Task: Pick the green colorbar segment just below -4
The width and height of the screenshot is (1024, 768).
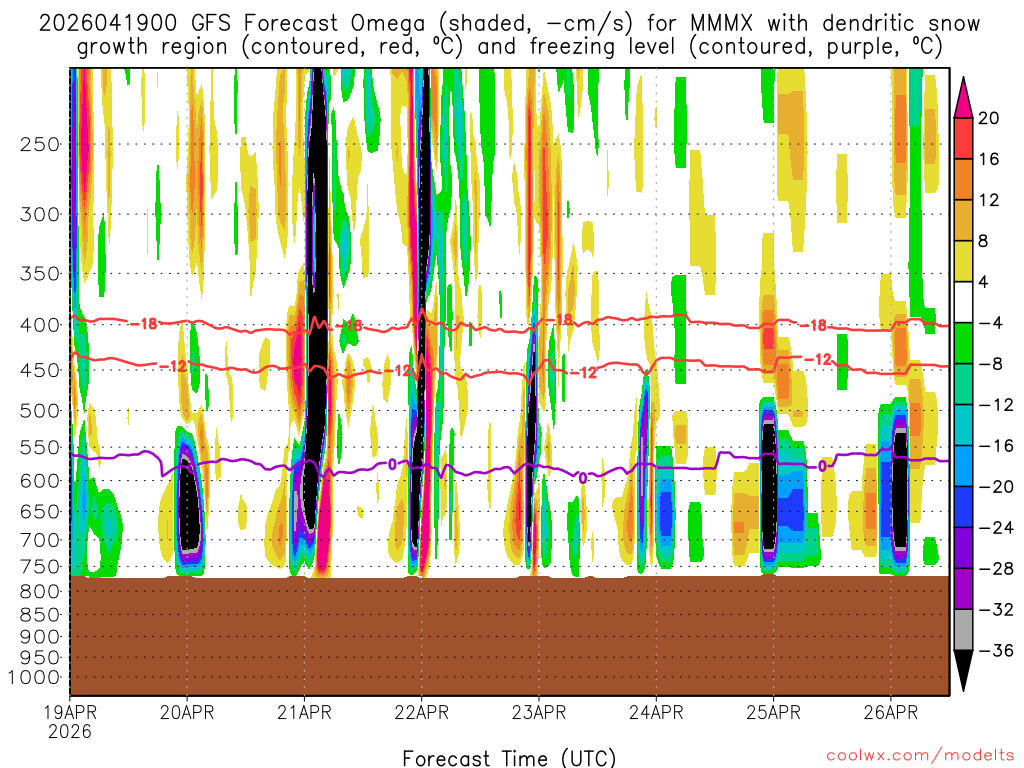Action: click(964, 343)
